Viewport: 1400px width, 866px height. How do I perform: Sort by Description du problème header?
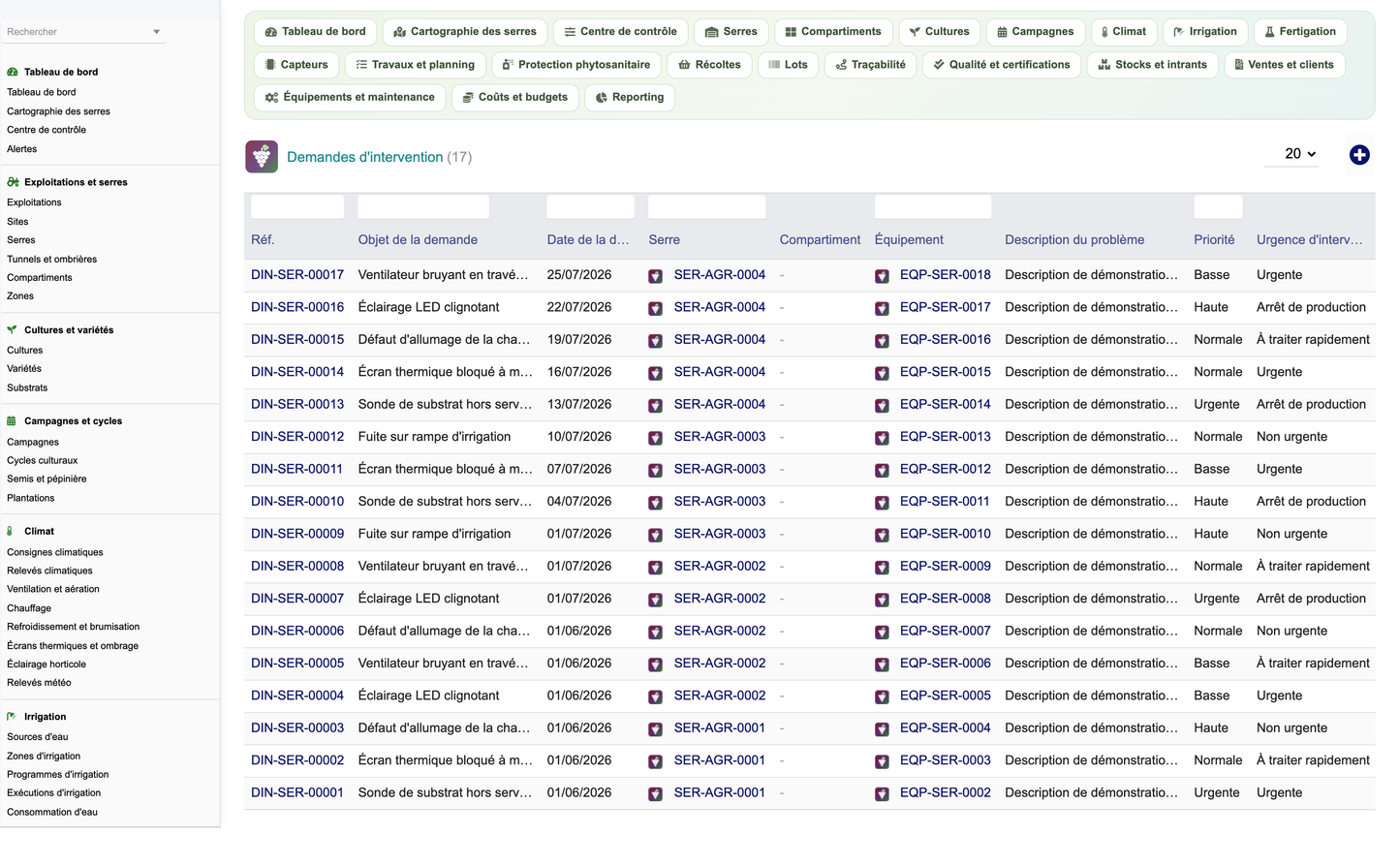1074,240
